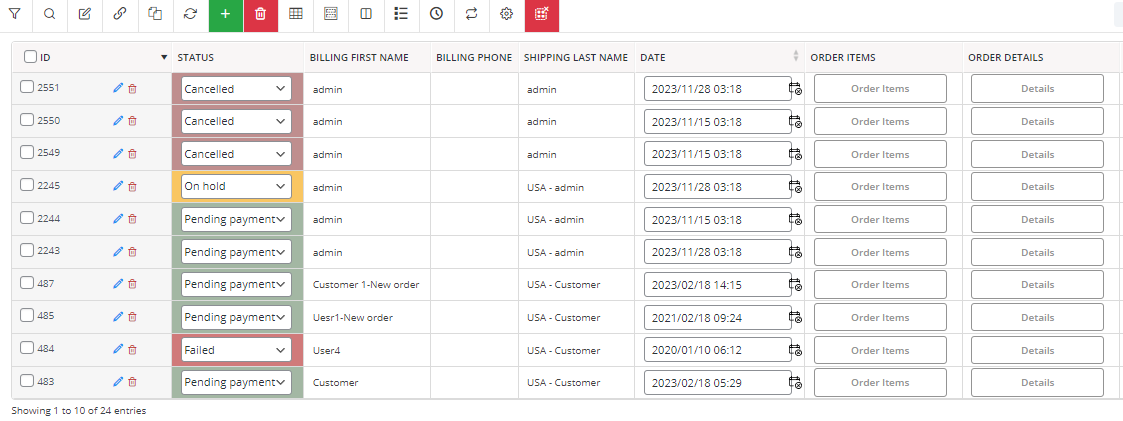Check the box for order 2243
This screenshot has height=421, width=1123.
26,251
